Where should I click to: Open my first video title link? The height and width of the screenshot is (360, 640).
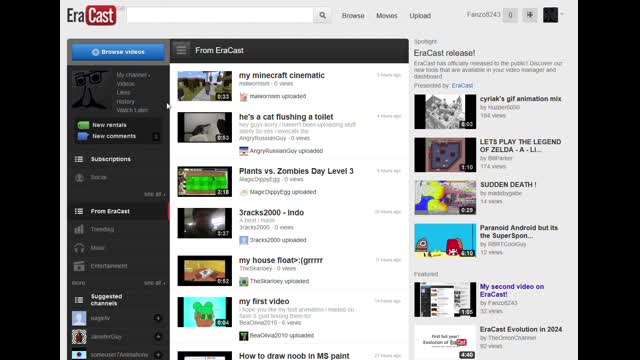(264, 301)
